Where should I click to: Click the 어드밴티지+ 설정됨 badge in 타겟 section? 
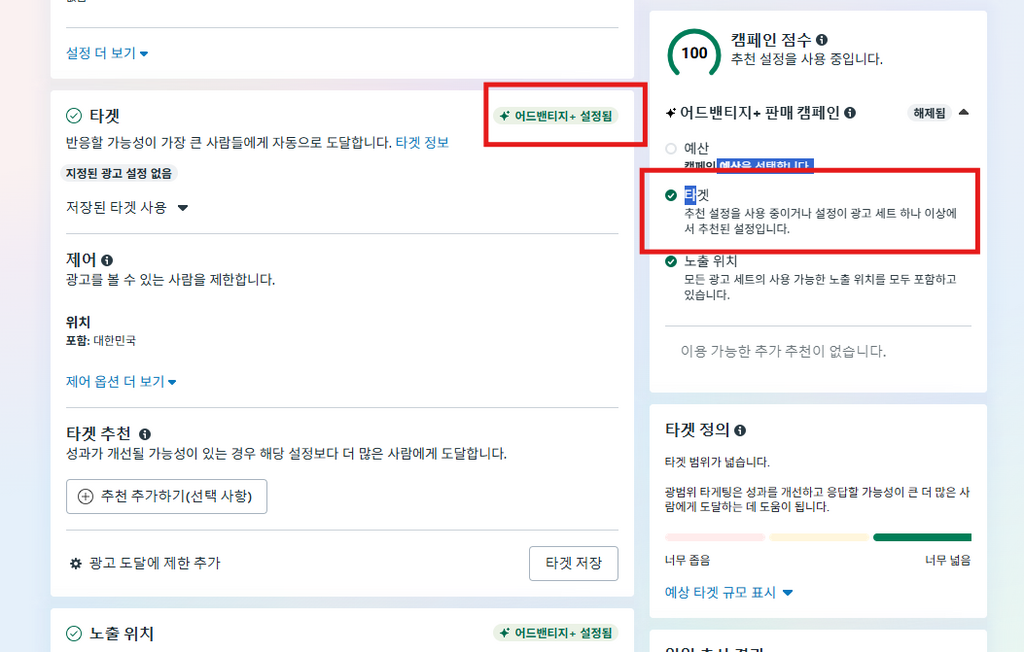[x=556, y=116]
